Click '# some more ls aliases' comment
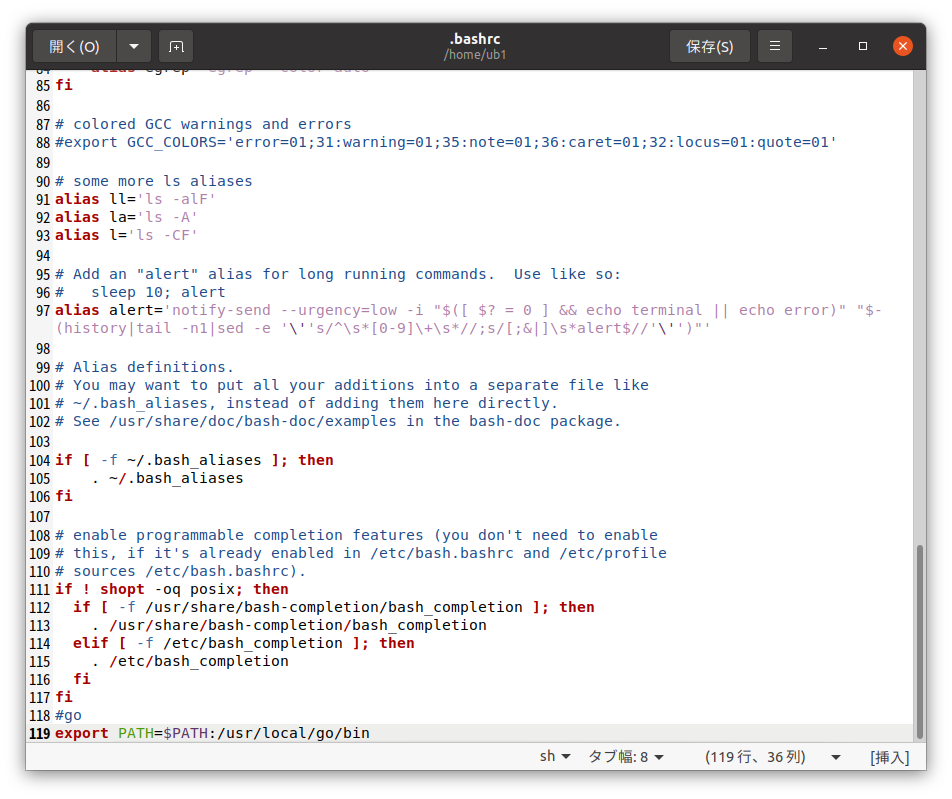 [154, 181]
